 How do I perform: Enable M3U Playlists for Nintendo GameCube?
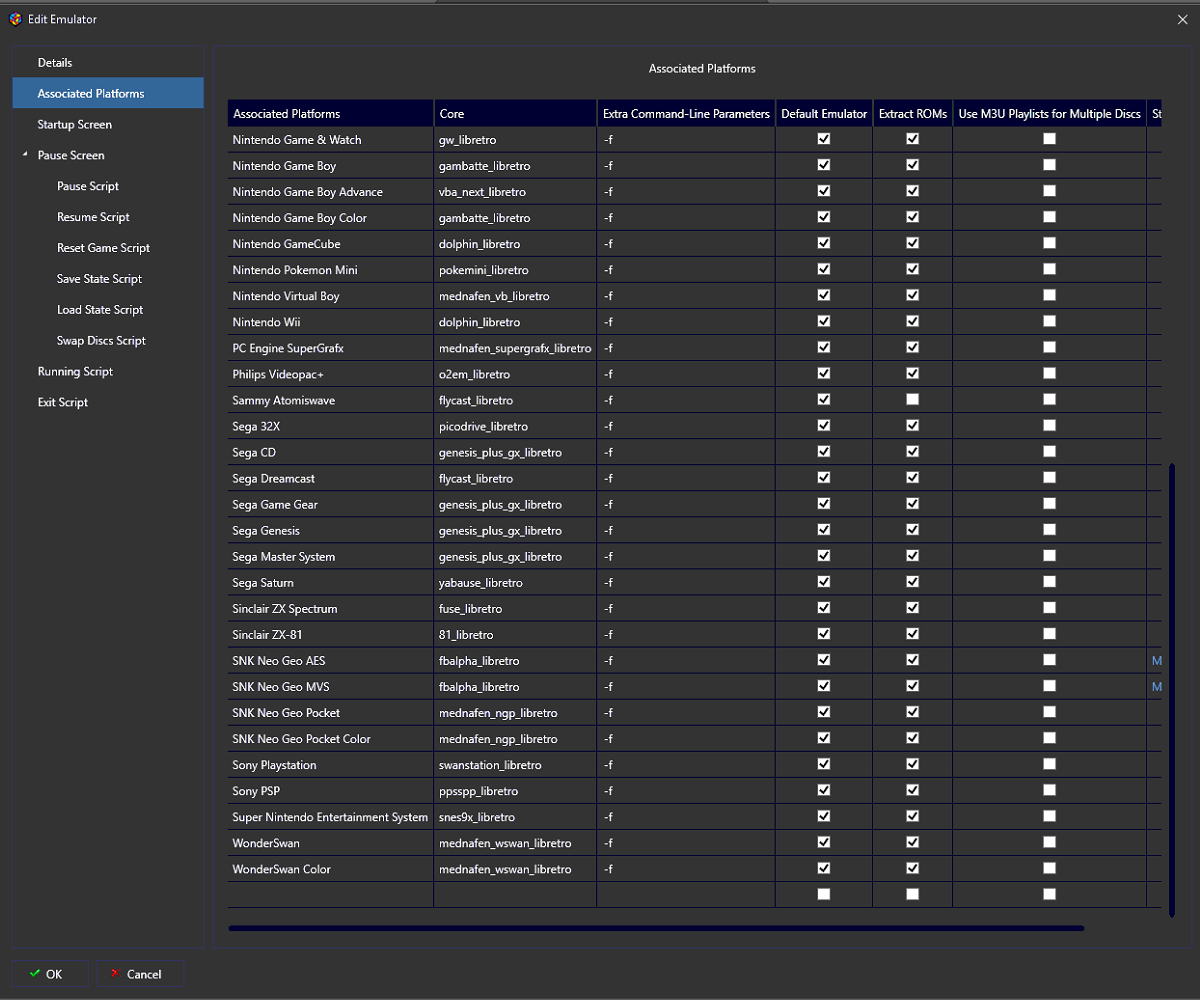(1049, 243)
